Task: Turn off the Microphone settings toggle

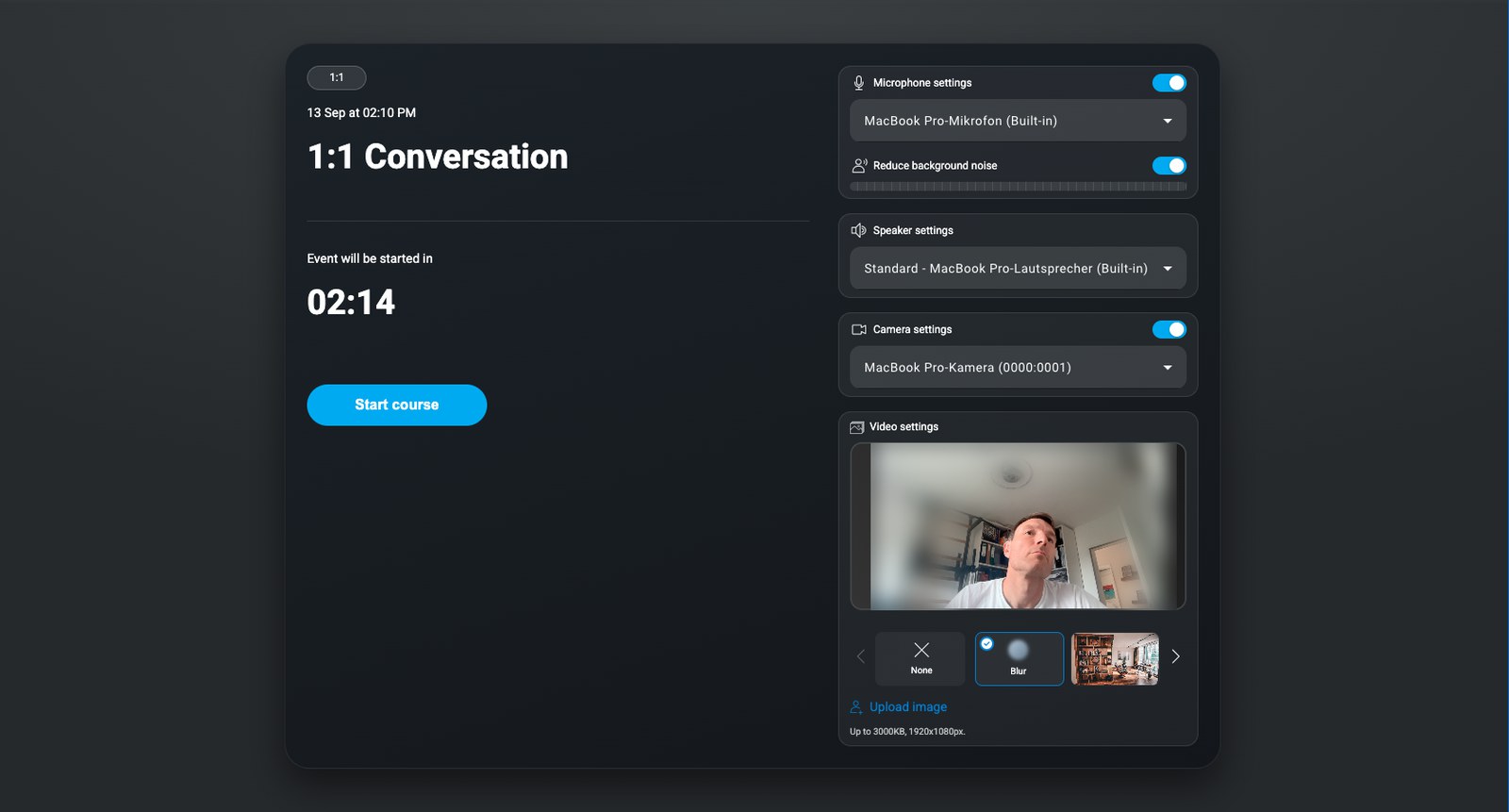Action: (x=1169, y=83)
